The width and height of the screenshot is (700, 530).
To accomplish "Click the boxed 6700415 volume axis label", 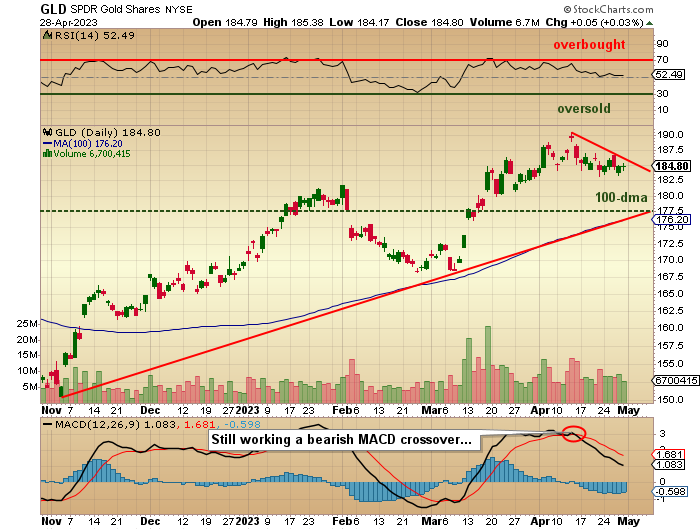I will coord(676,380).
